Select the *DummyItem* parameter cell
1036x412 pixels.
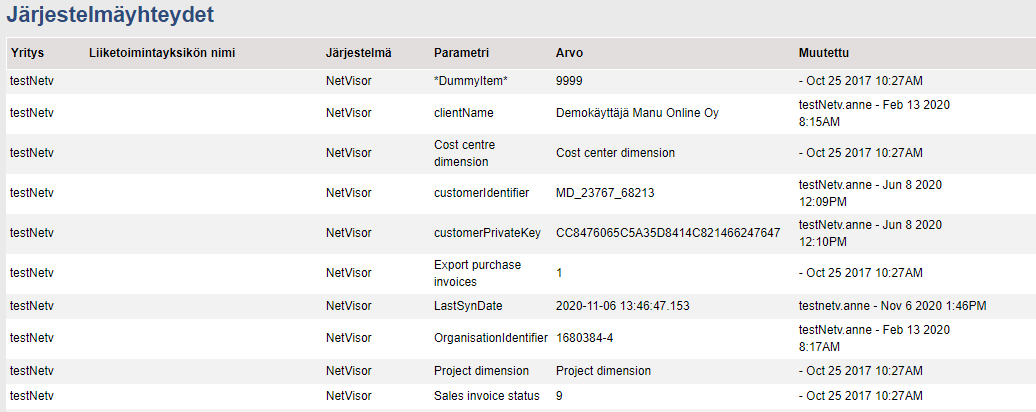tap(470, 81)
